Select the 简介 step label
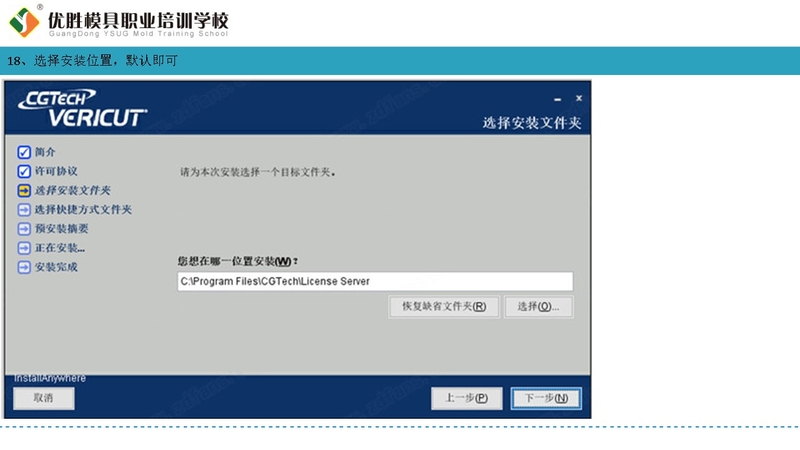The width and height of the screenshot is (800, 450). pos(45,152)
